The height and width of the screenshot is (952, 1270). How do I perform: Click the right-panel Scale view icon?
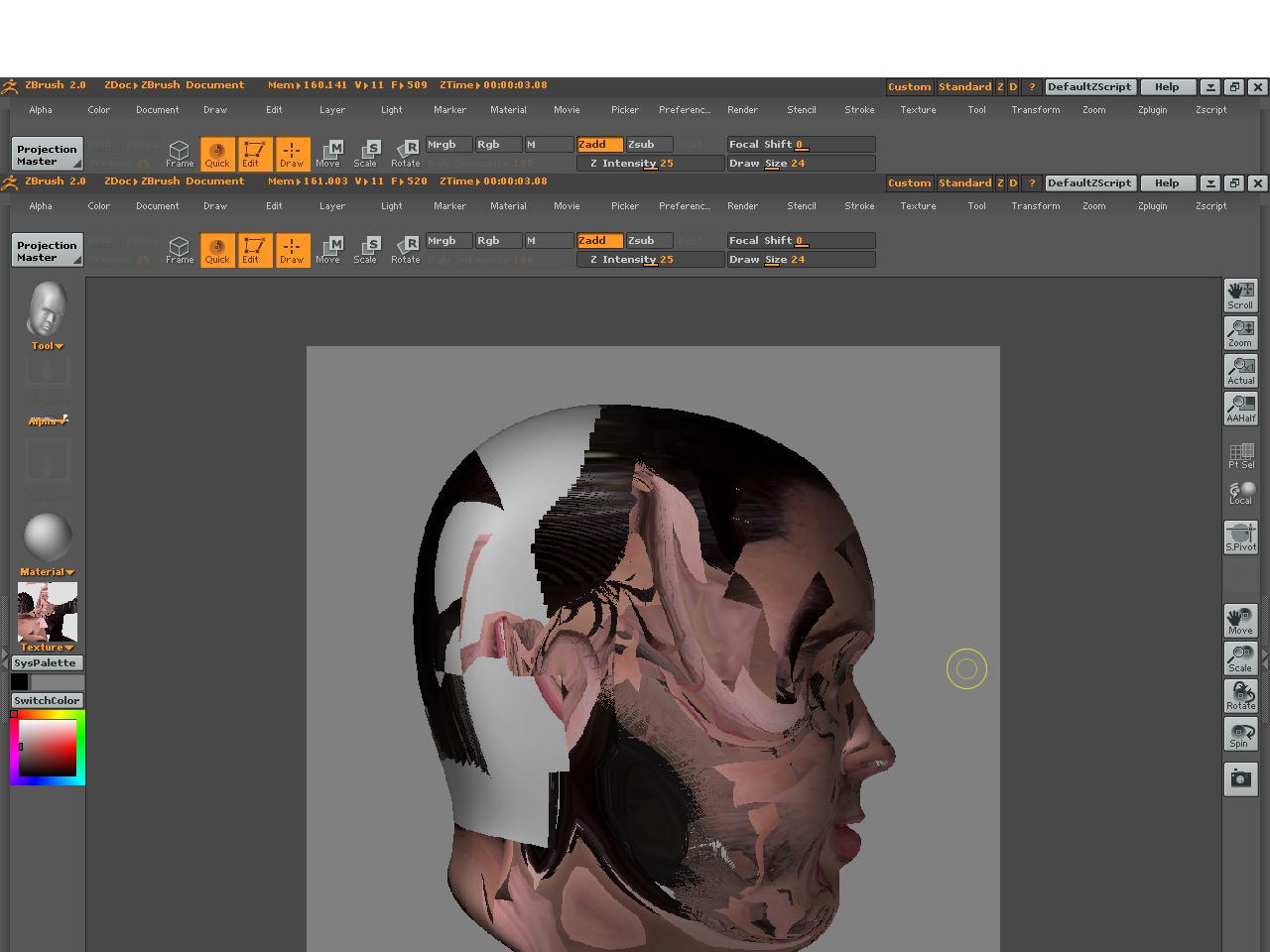[1240, 658]
